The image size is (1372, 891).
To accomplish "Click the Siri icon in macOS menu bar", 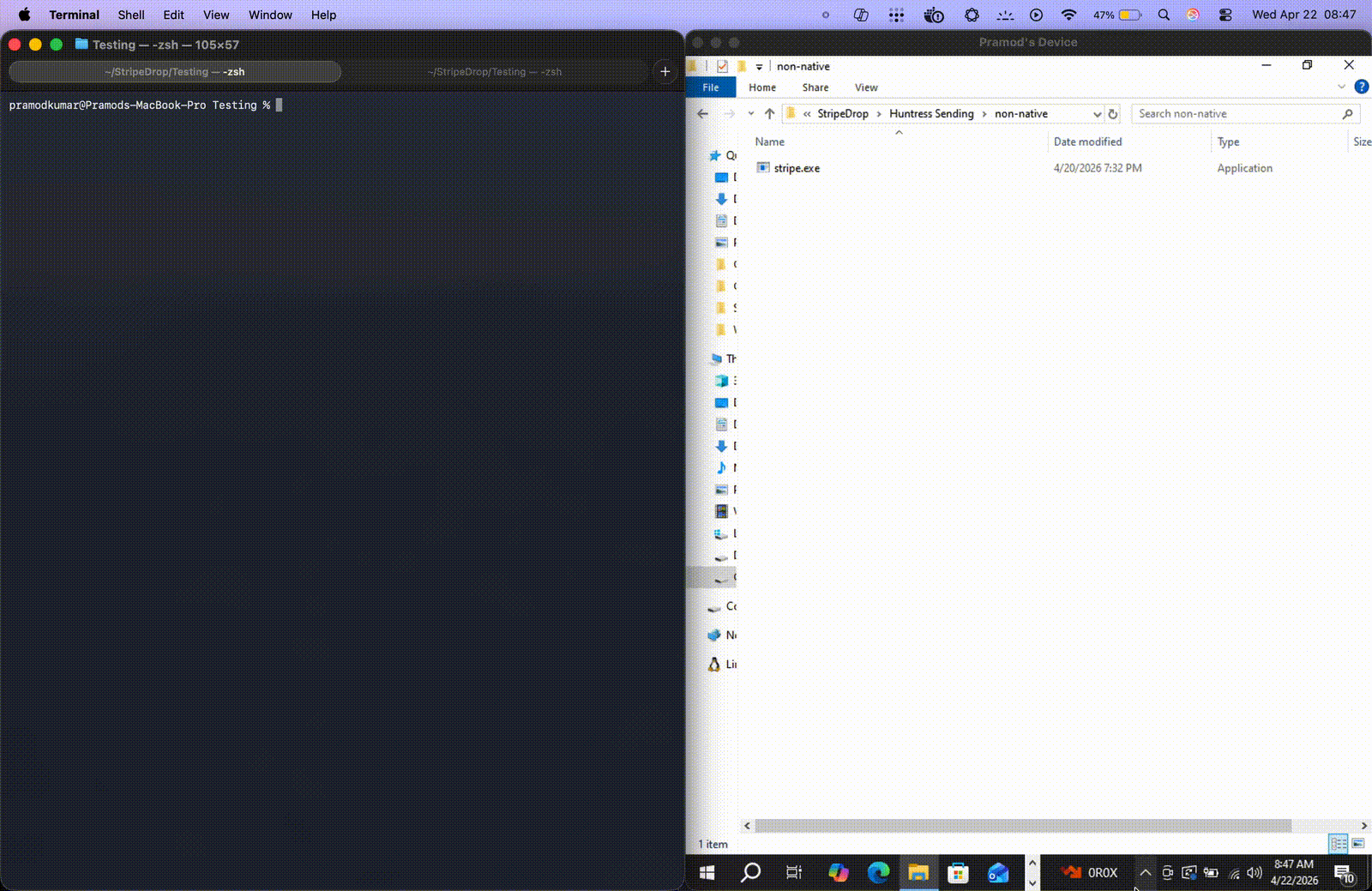I will pos(1193,15).
